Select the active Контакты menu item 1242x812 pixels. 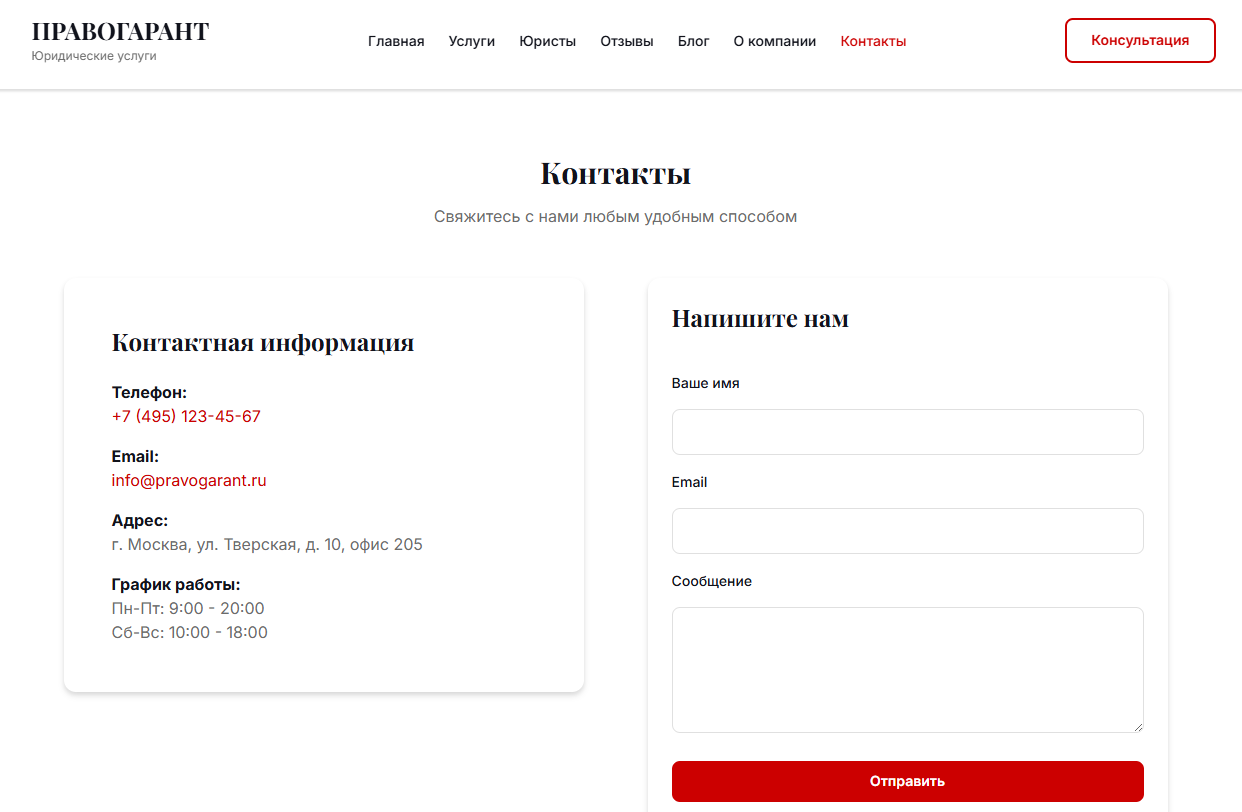pos(873,41)
